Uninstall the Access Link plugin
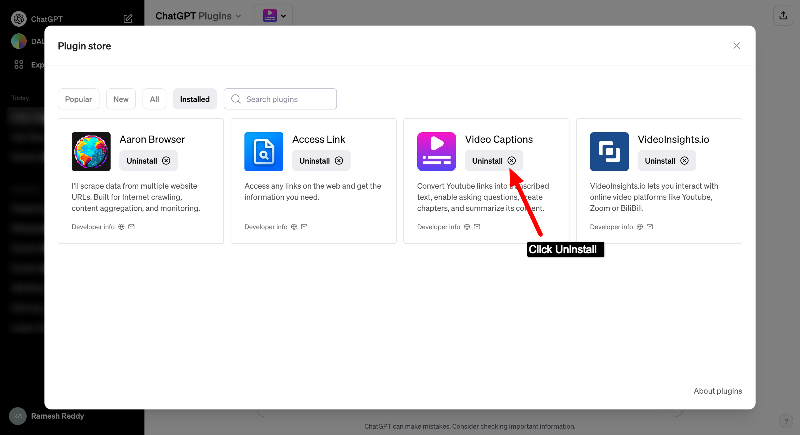800x435 pixels. (x=321, y=161)
